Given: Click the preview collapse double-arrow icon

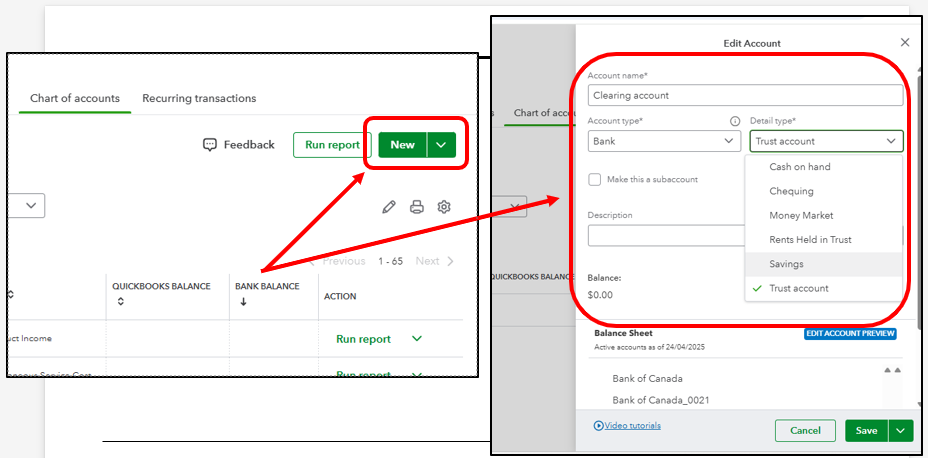Looking at the screenshot, I should (892, 370).
